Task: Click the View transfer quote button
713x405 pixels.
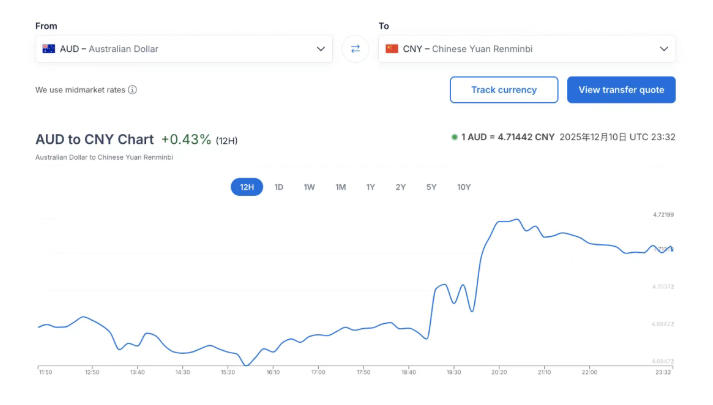Action: point(621,90)
